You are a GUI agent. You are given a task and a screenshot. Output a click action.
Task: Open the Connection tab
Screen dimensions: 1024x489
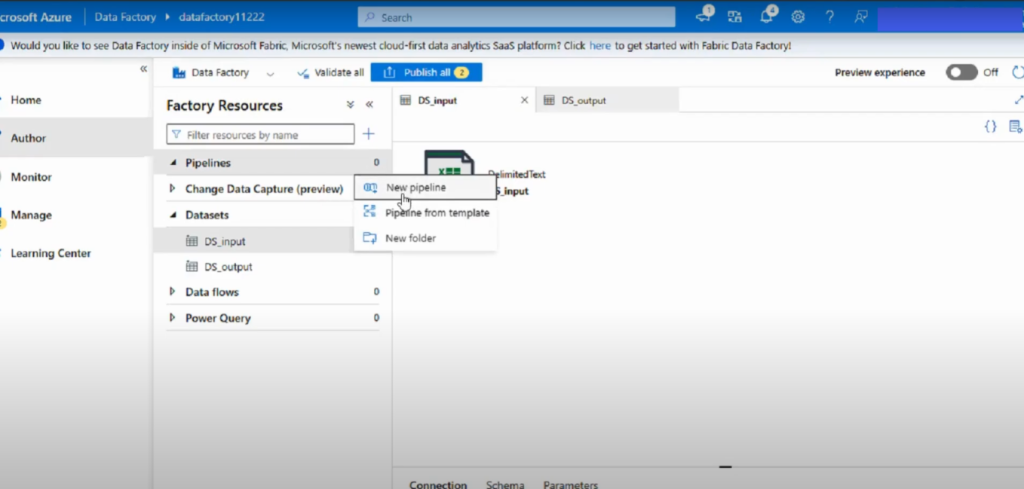point(438,484)
